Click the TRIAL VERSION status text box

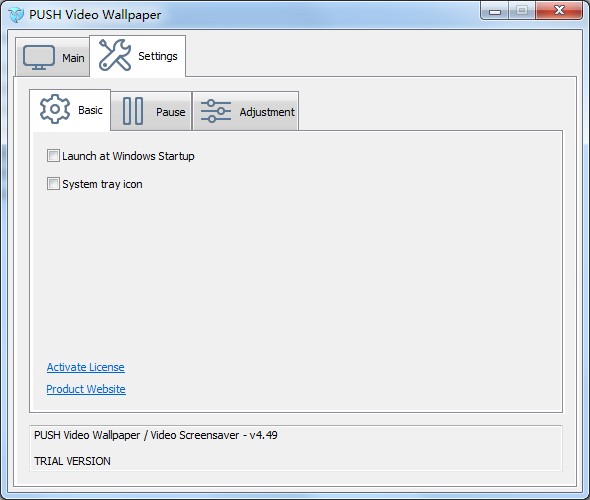point(296,448)
